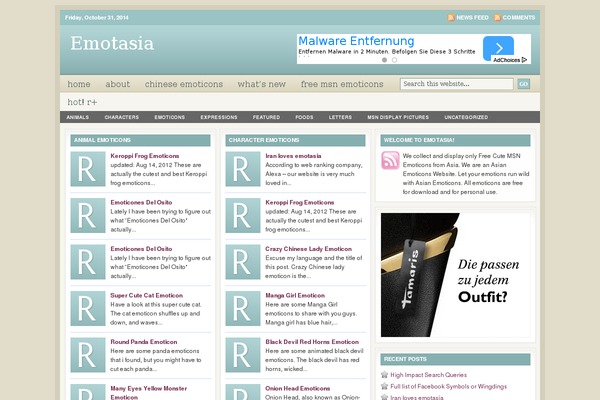600x400 pixels.
Task: Click the hot! r+ link
Action: (x=82, y=102)
